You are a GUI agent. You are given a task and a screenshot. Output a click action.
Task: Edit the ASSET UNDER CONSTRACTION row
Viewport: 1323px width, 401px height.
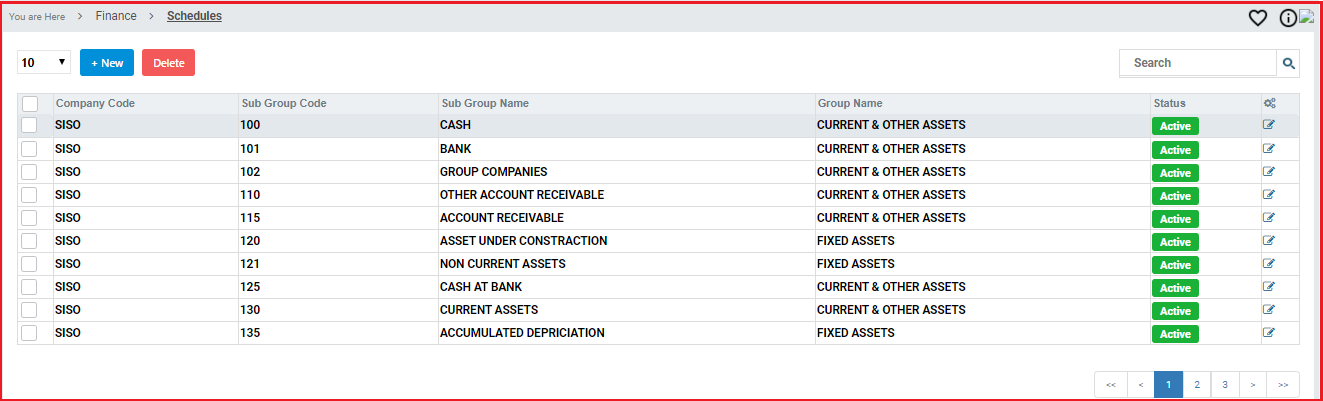1269,240
